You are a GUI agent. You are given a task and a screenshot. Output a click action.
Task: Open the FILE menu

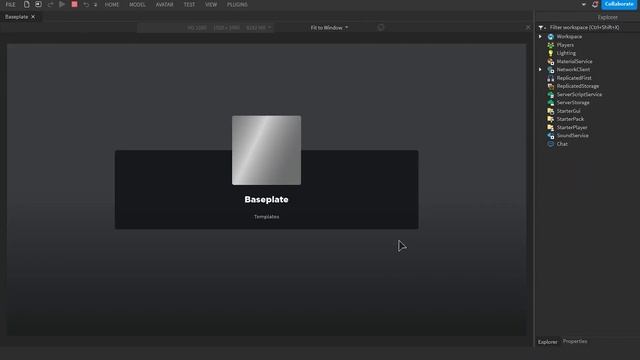(11, 4)
